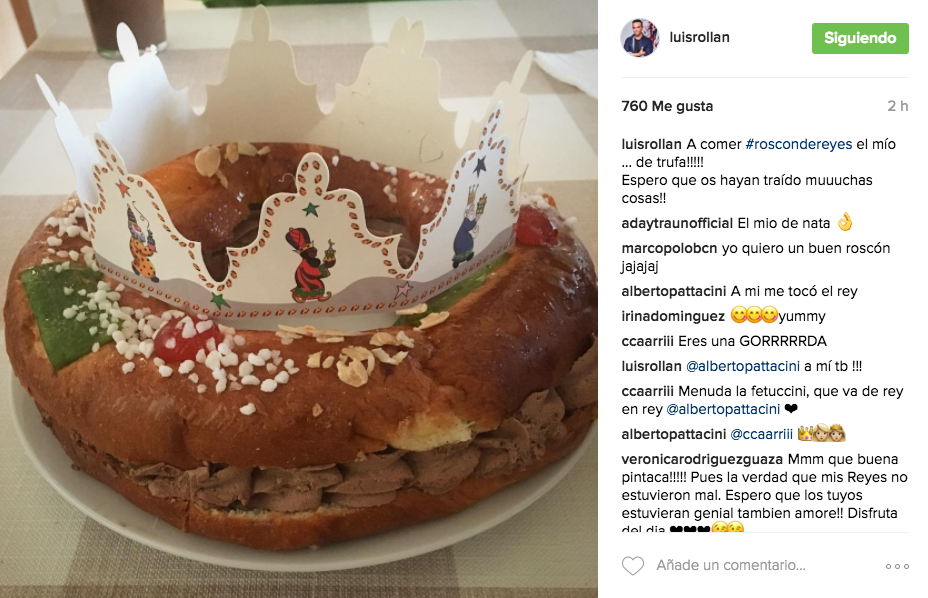Visit irinadominguez profile from comment
Screen dimensions: 928x598
673,316
